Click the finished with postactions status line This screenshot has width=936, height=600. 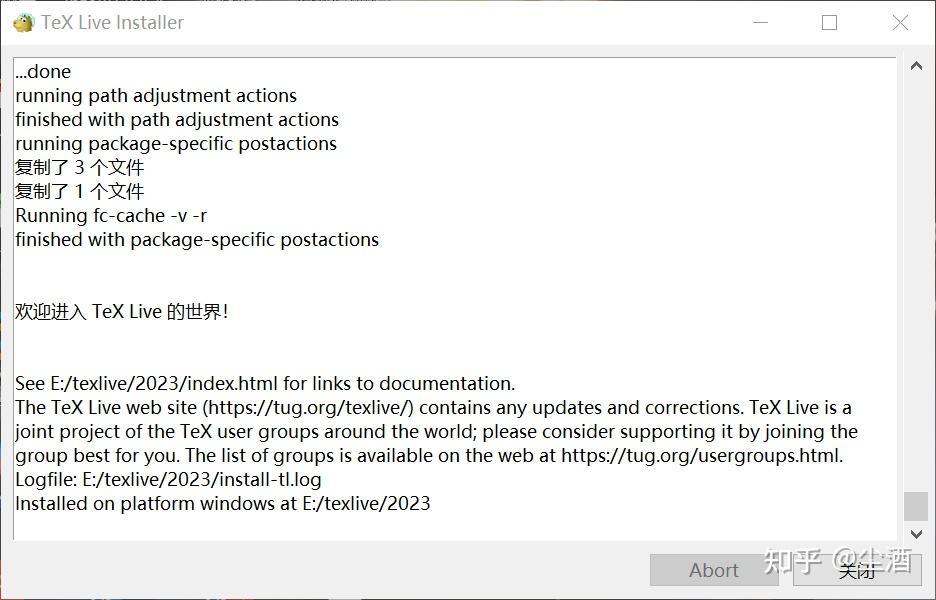coord(196,239)
